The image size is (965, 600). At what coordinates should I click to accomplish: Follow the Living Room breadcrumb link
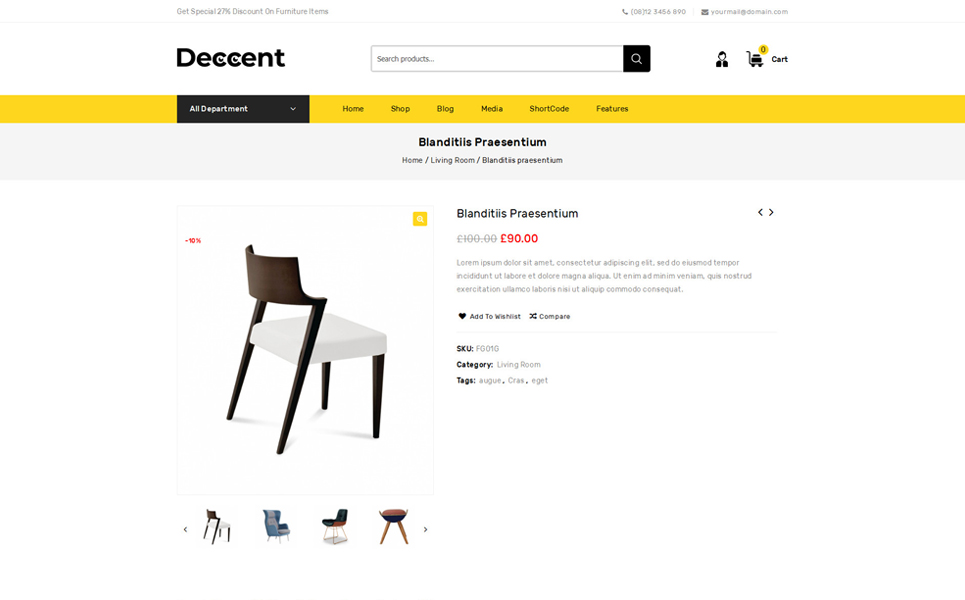pyautogui.click(x=452, y=160)
